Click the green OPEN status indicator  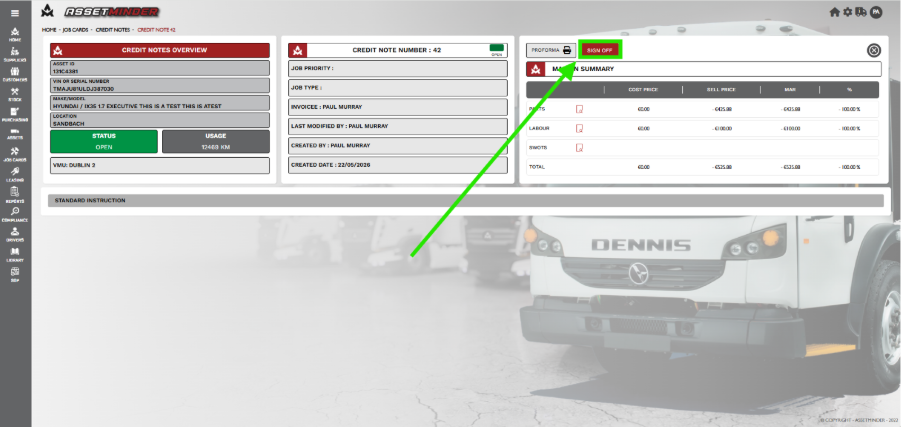click(x=496, y=50)
